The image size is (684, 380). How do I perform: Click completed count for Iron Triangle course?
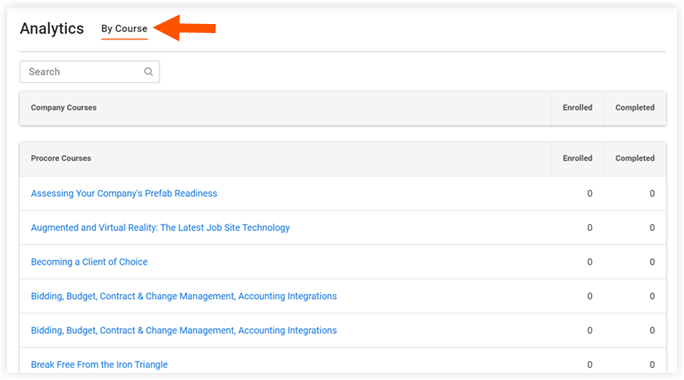652,364
